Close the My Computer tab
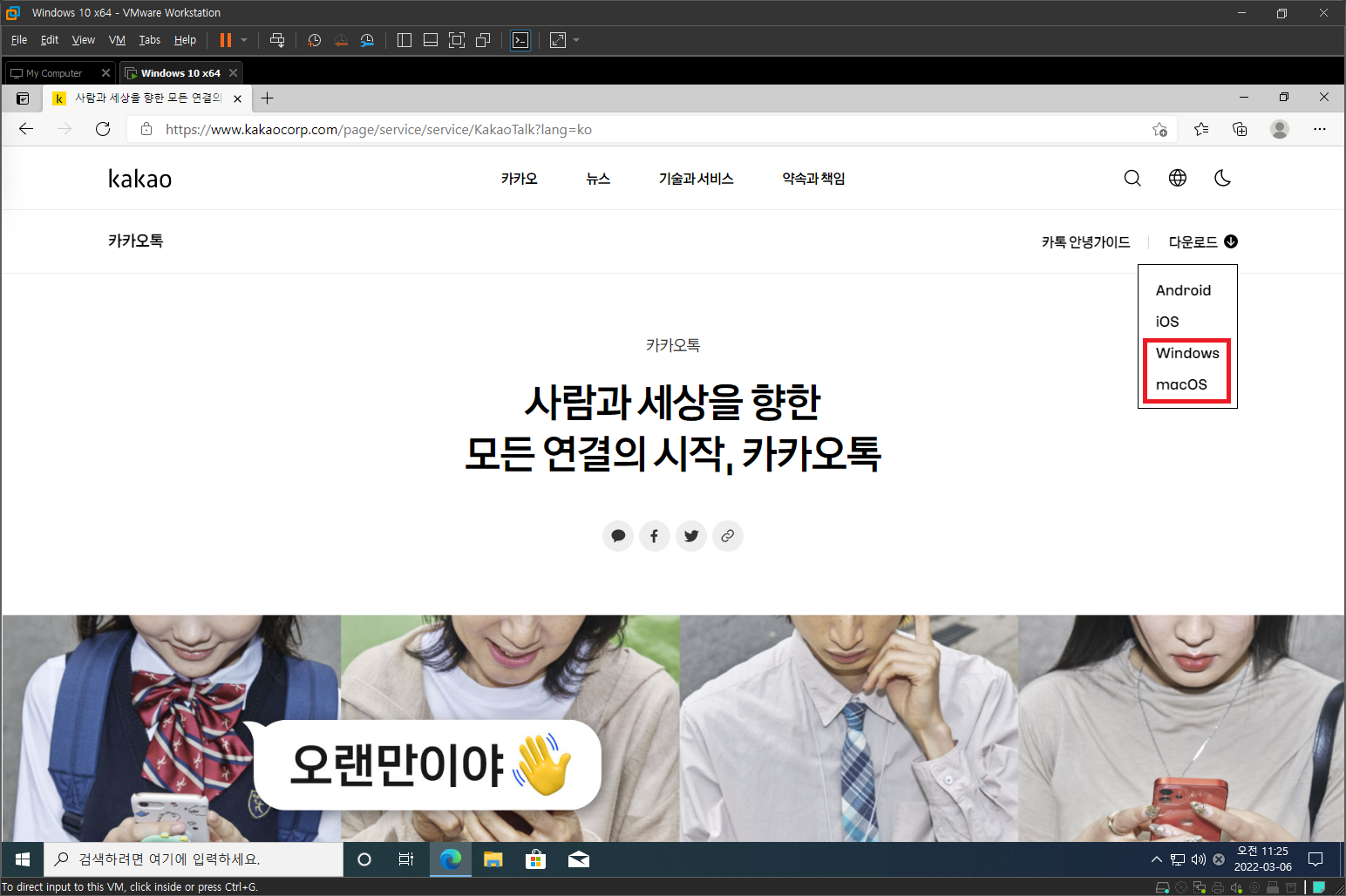Image resolution: width=1346 pixels, height=896 pixels. pyautogui.click(x=105, y=73)
